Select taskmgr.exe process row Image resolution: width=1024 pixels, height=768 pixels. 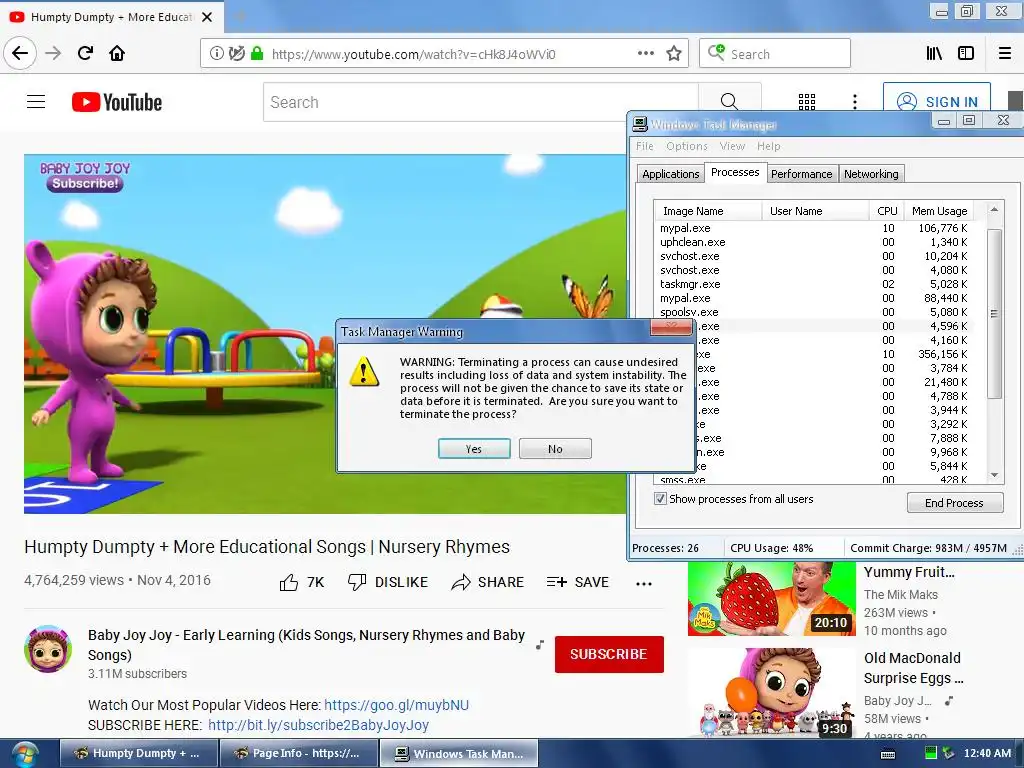pos(813,284)
